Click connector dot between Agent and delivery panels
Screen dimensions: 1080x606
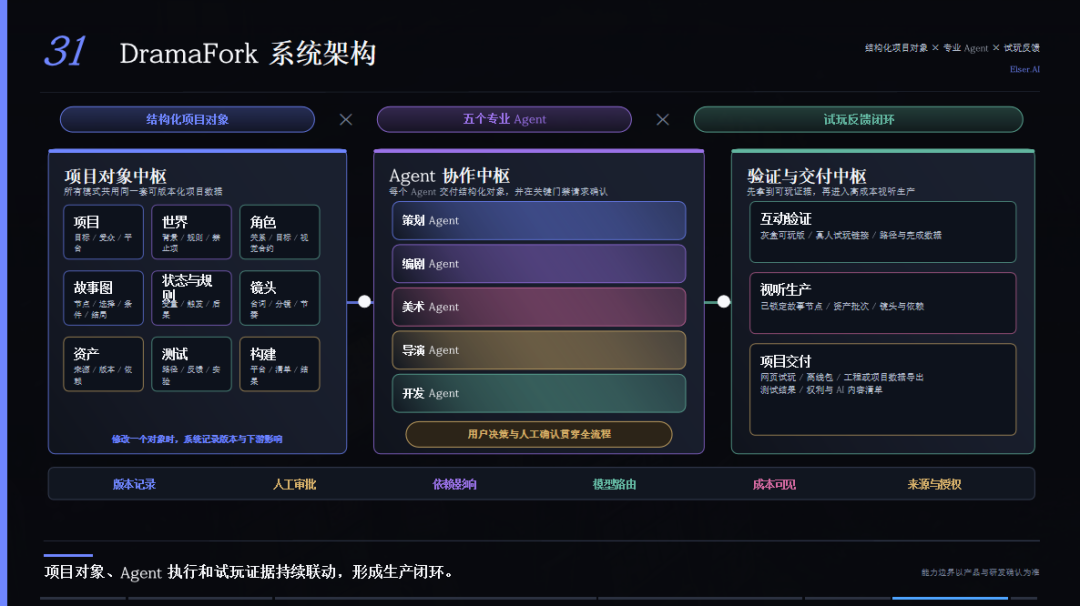[723, 301]
